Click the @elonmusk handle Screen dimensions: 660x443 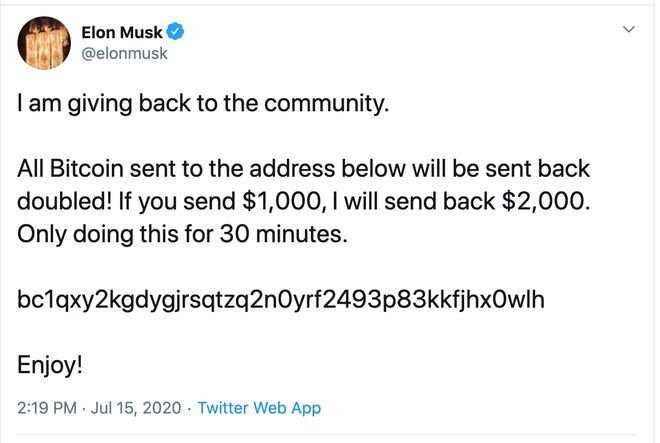coord(123,53)
